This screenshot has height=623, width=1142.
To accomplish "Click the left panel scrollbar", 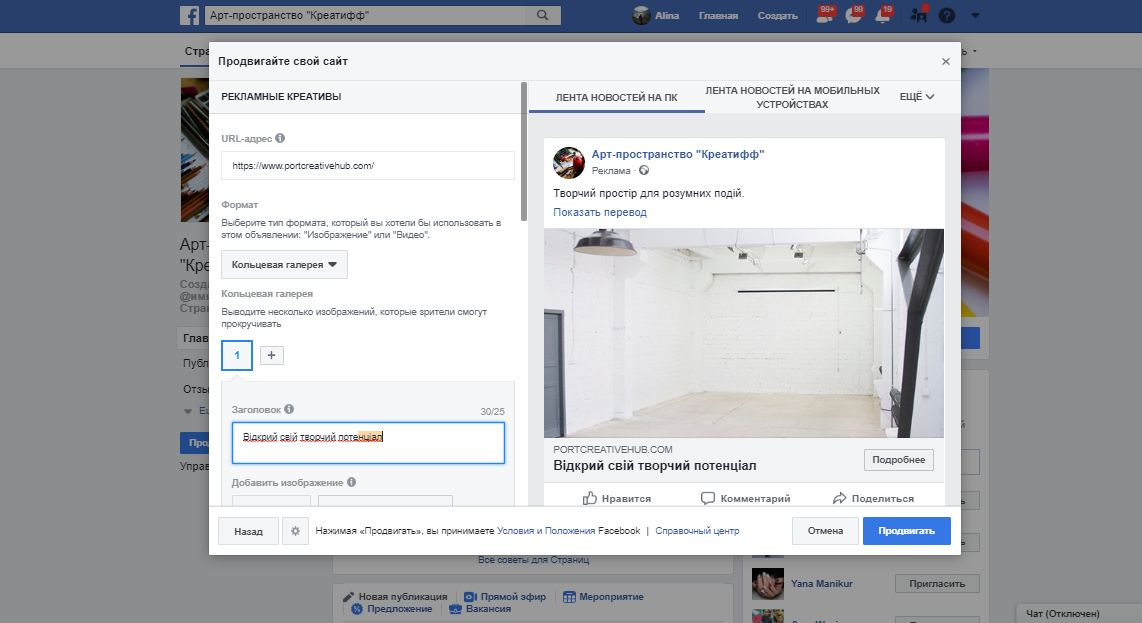I will point(524,152).
